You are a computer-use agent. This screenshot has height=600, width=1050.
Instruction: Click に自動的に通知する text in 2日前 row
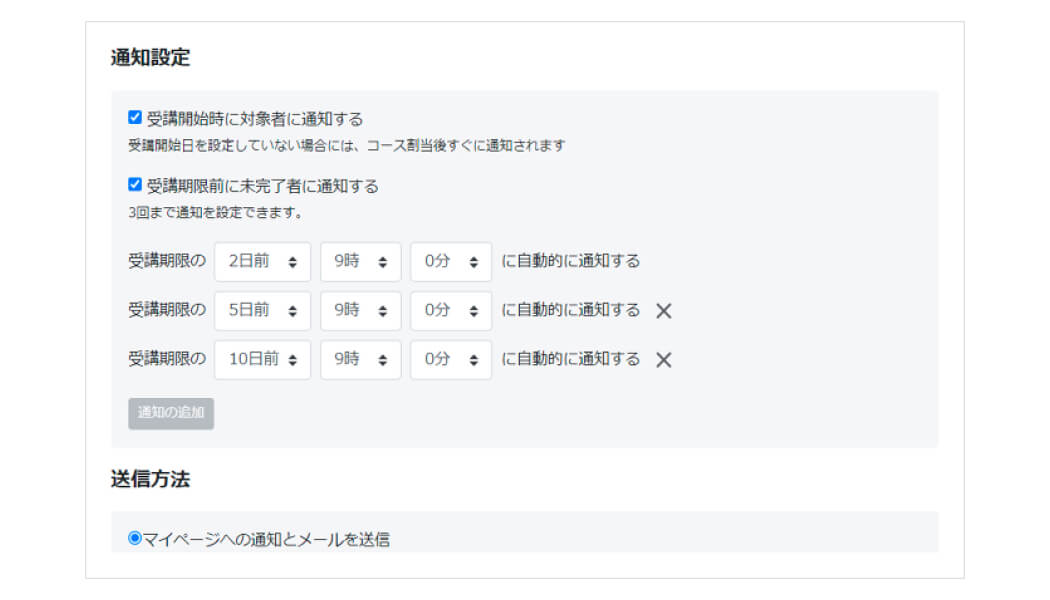[571, 260]
